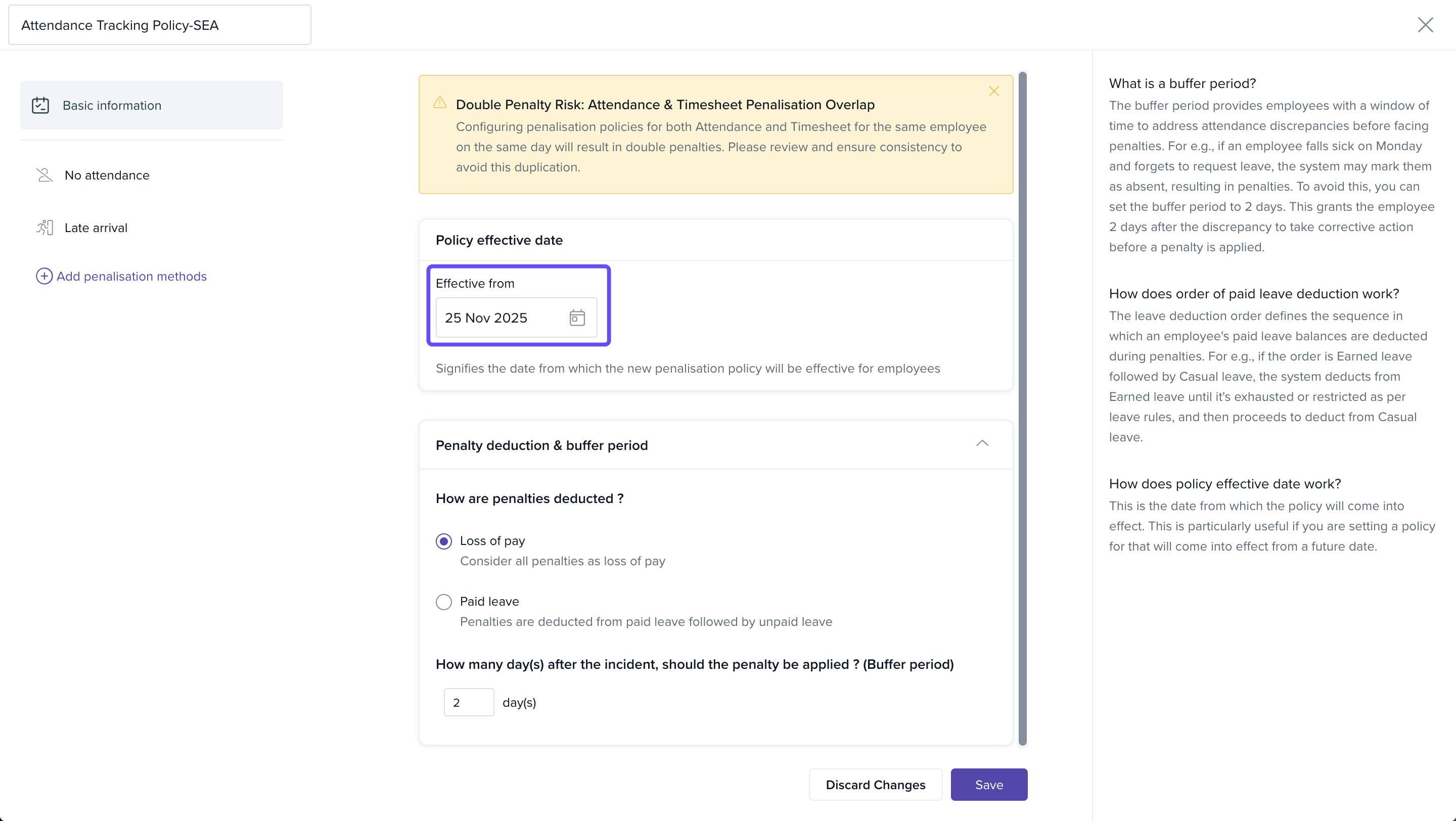The height and width of the screenshot is (821, 1456).
Task: Click the Late arrival running icon
Action: click(x=44, y=227)
